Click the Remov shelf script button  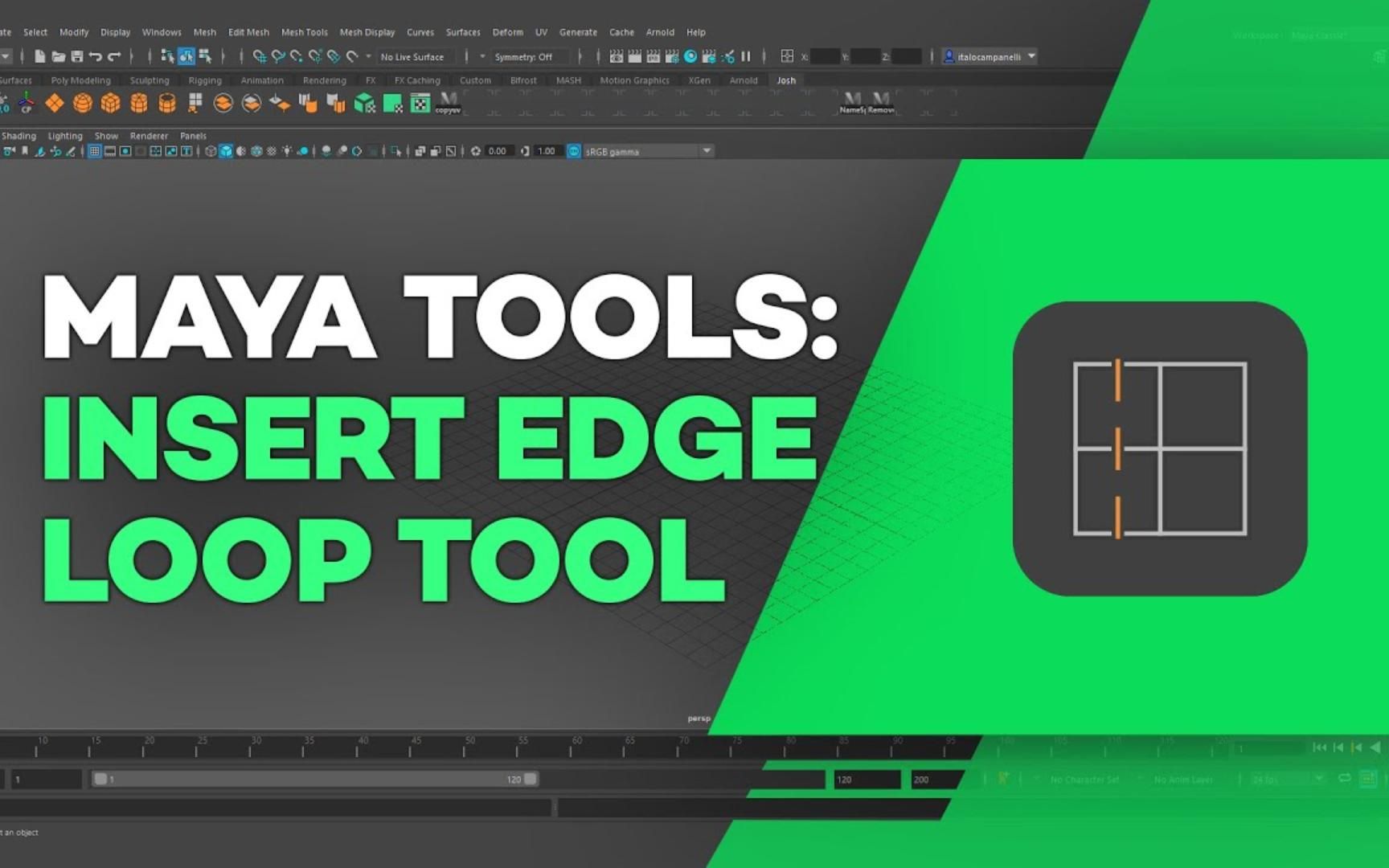point(881,103)
